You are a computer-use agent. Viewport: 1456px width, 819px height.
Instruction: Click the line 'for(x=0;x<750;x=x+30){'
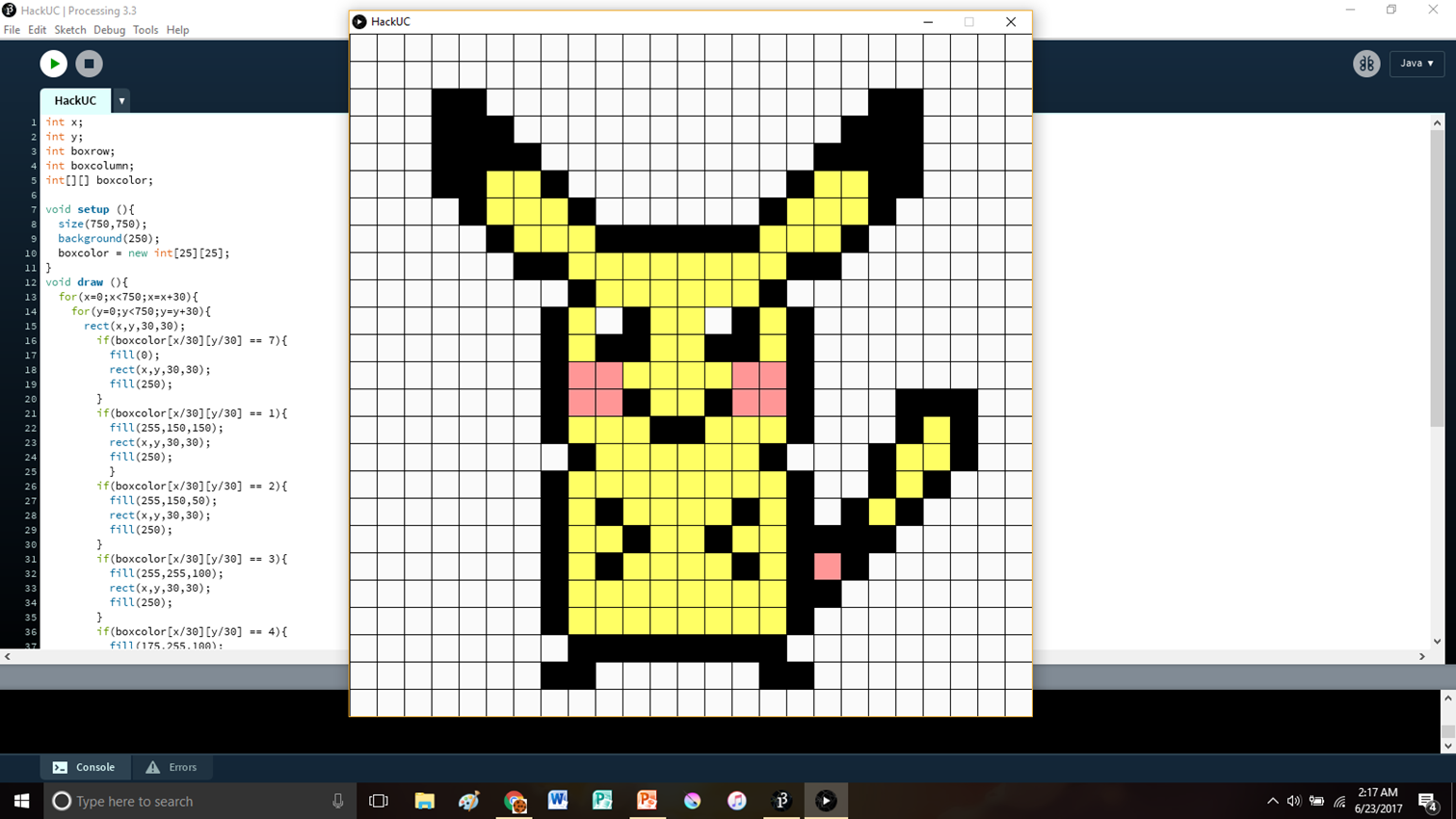pyautogui.click(x=128, y=297)
